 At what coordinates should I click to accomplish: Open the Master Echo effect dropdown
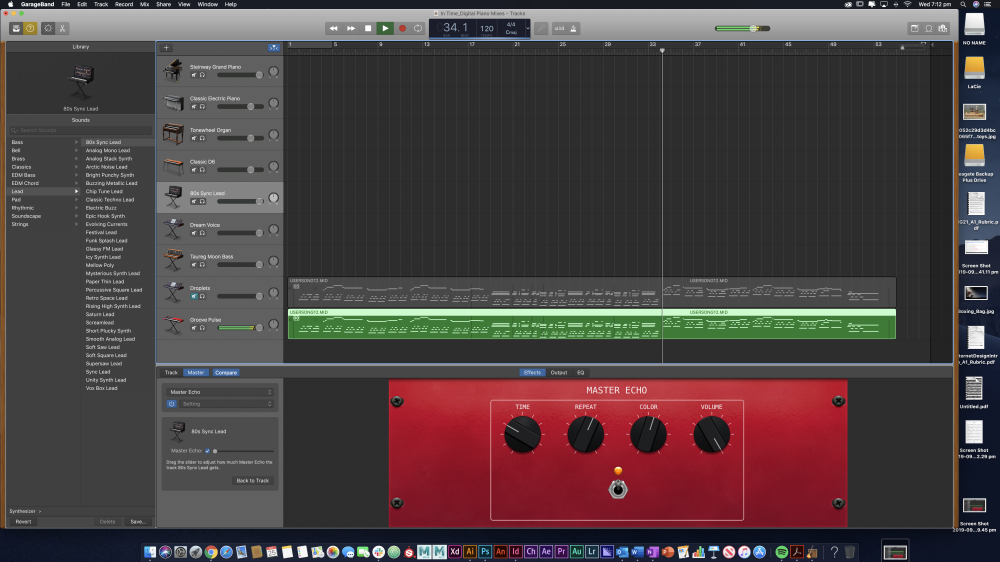[221, 392]
